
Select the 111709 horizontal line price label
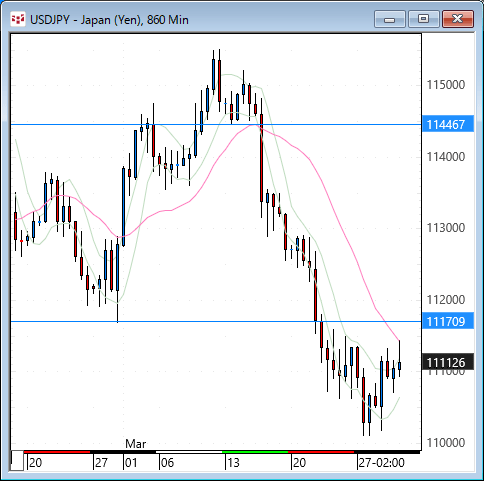(x=448, y=321)
